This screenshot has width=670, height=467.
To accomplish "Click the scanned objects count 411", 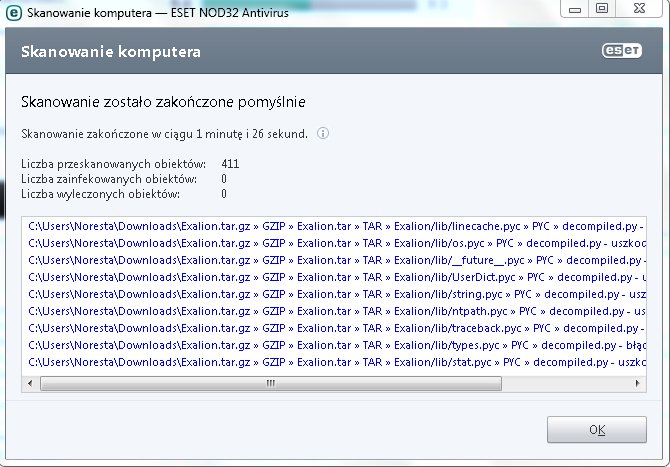I will 230,164.
